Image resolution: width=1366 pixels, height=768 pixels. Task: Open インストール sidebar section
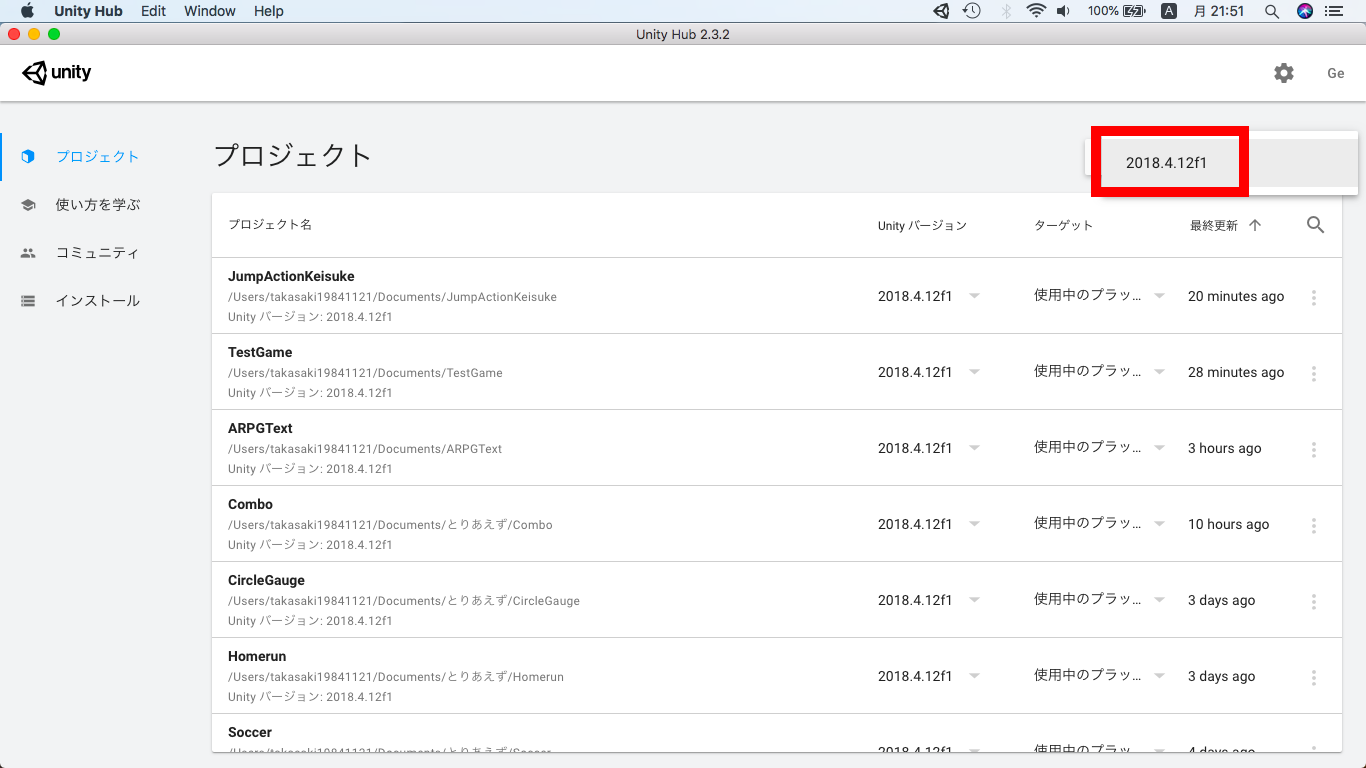pyautogui.click(x=97, y=301)
